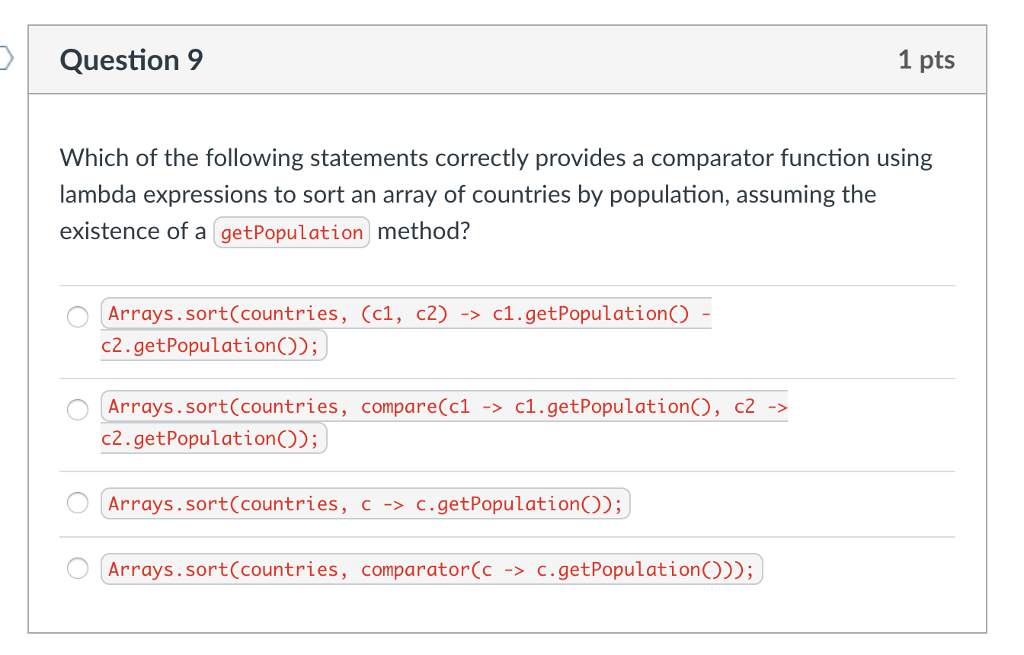Click the answer text containing comparator(c -> c.getPopulation())
The width and height of the screenshot is (1024, 655).
[431, 570]
